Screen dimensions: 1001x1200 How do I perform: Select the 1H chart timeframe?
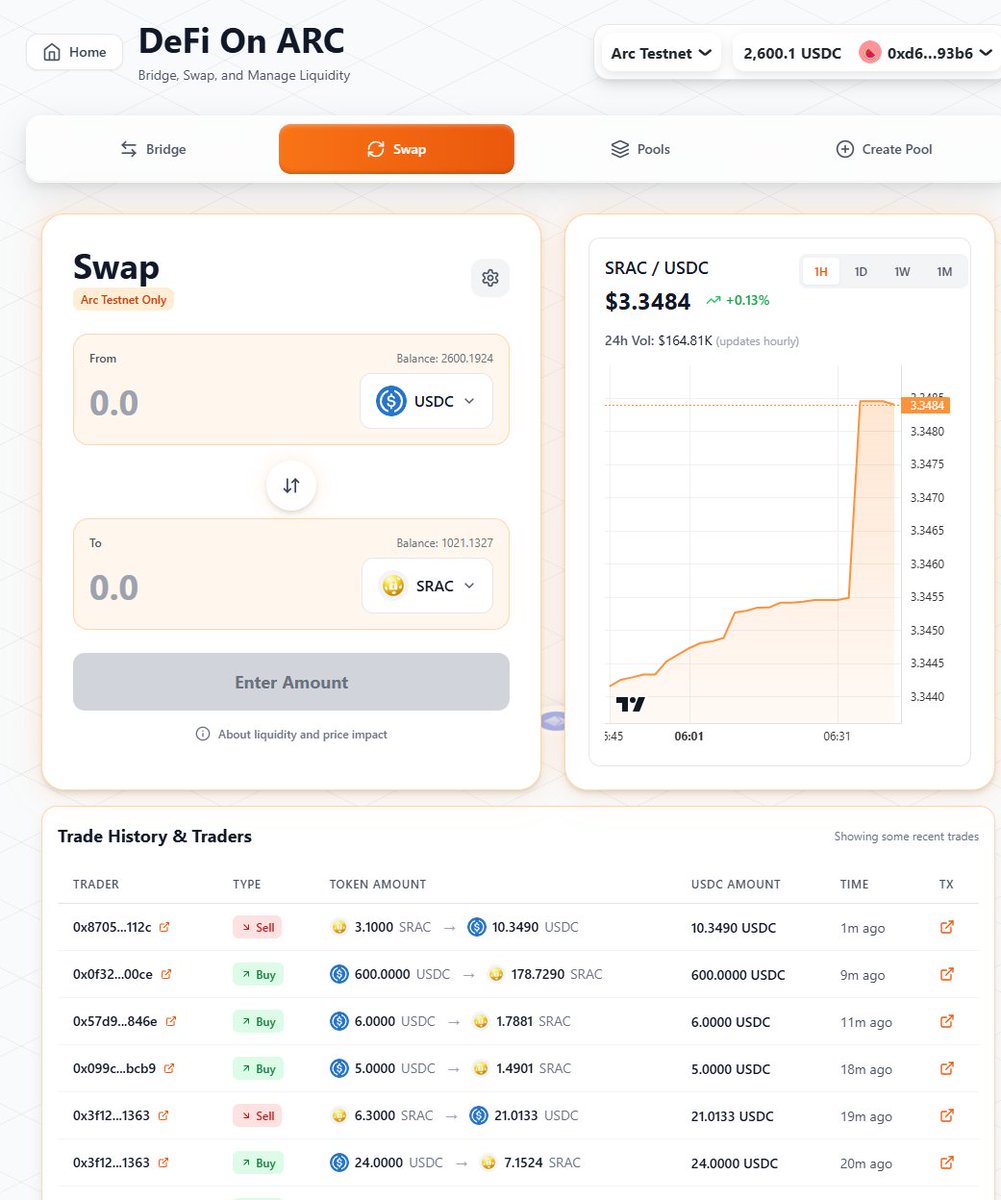coord(821,272)
